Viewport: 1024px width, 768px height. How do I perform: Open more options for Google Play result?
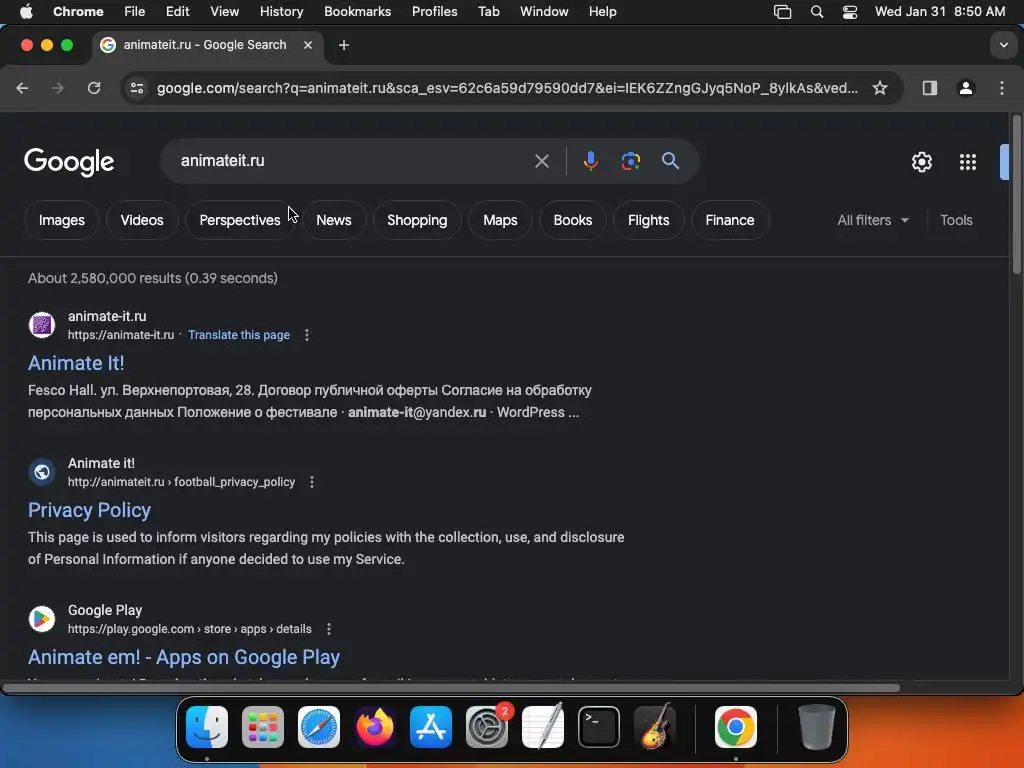328,629
